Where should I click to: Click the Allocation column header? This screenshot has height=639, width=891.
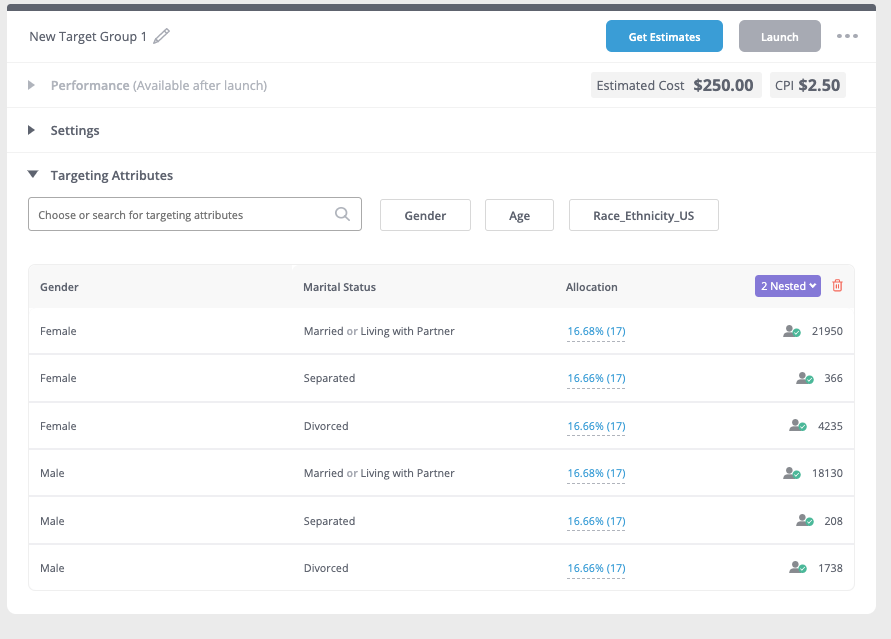(x=592, y=287)
